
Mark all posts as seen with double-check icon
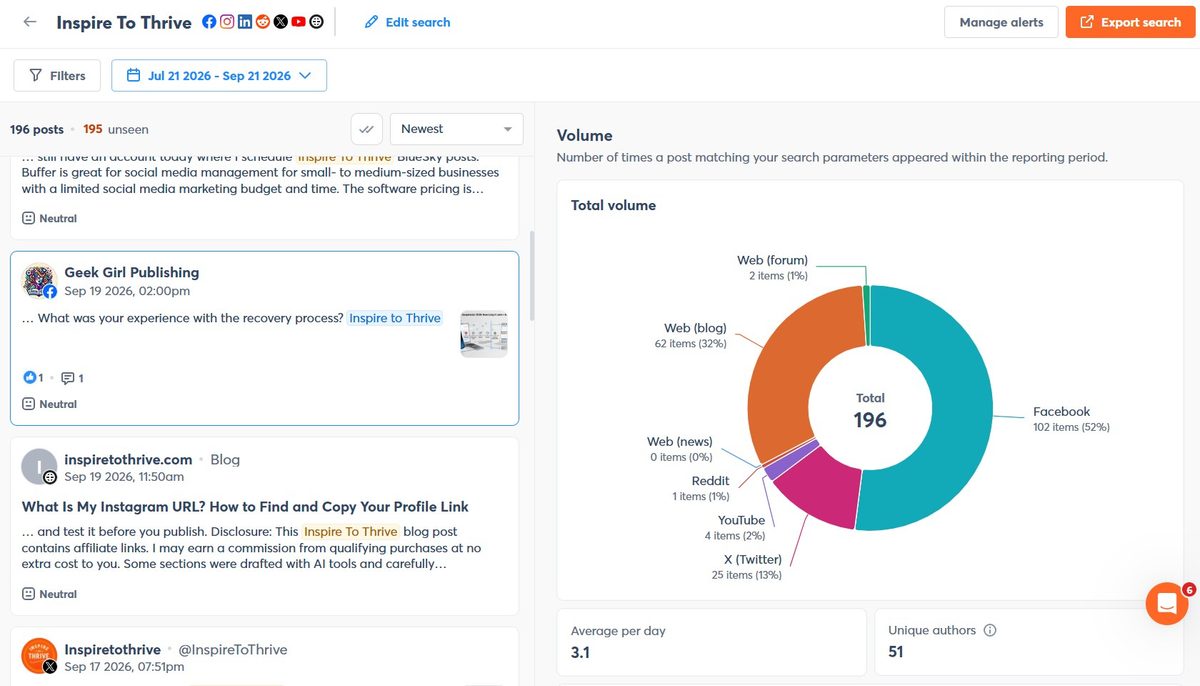pyautogui.click(x=367, y=129)
